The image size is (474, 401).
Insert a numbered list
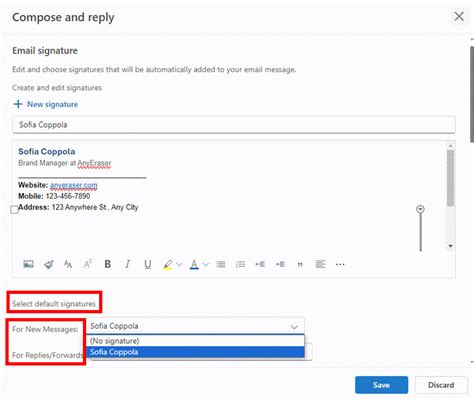pos(240,264)
